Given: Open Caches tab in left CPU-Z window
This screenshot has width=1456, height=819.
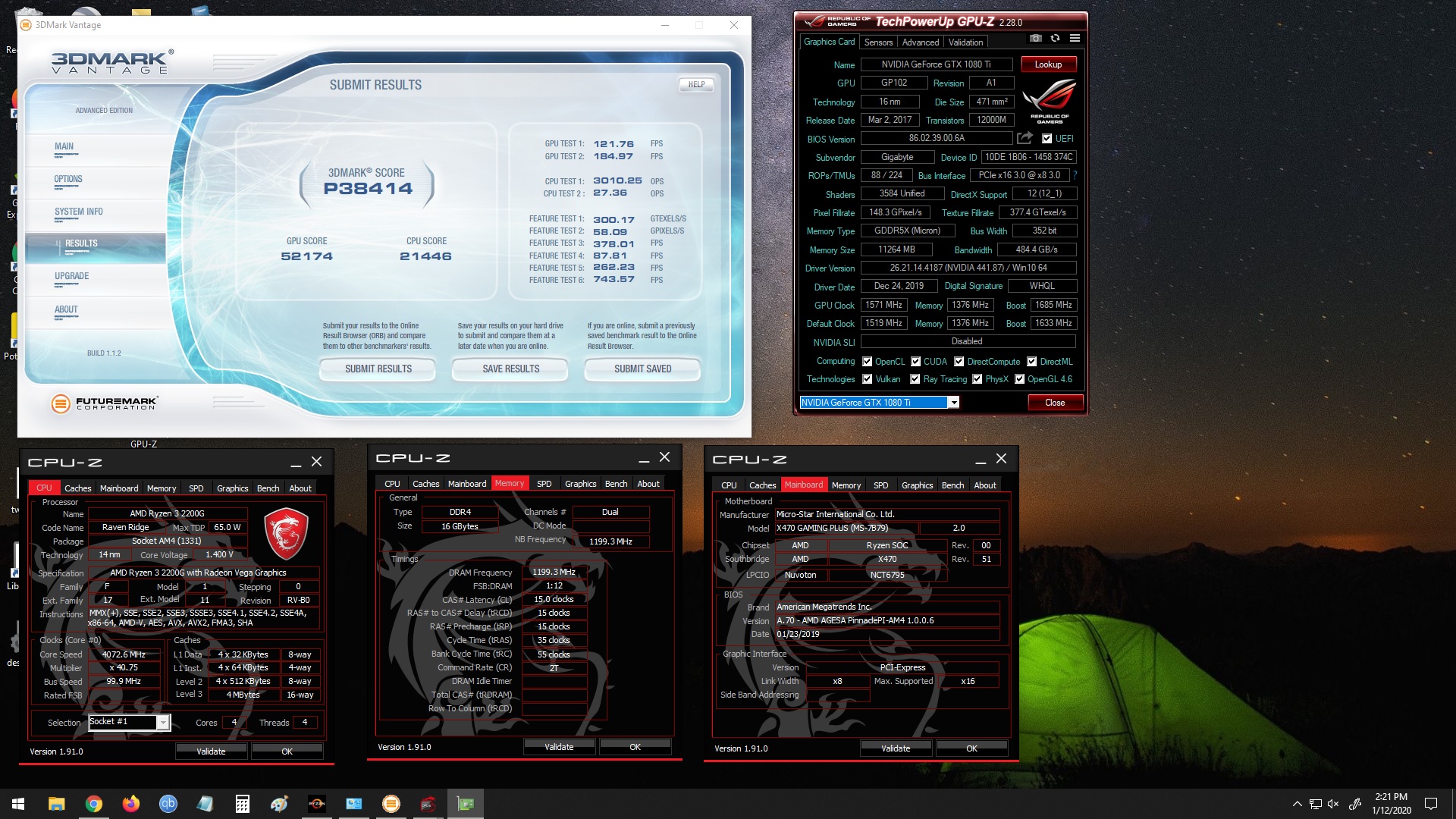Looking at the screenshot, I should point(77,488).
